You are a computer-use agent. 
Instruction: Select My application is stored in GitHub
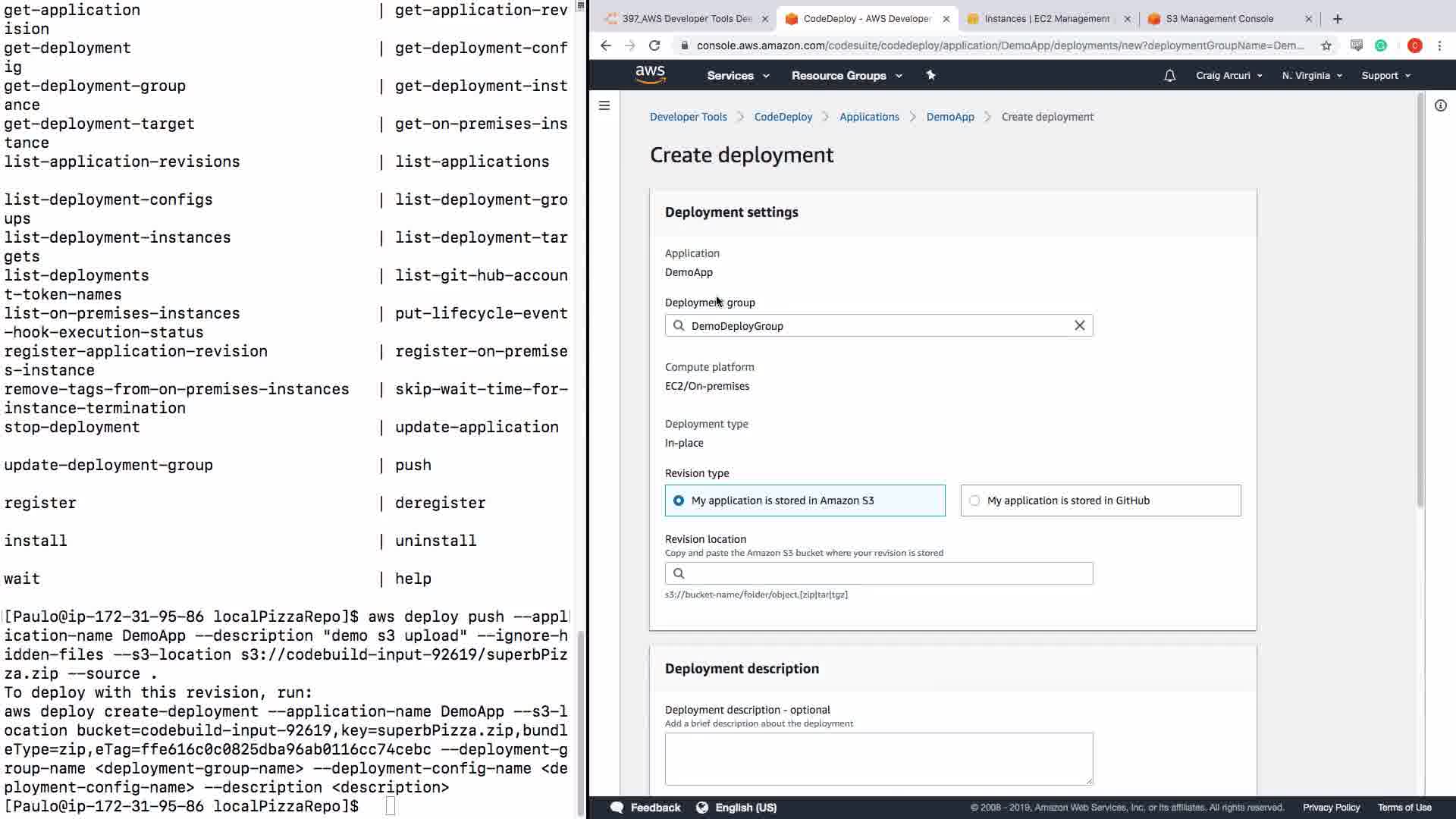click(x=974, y=500)
